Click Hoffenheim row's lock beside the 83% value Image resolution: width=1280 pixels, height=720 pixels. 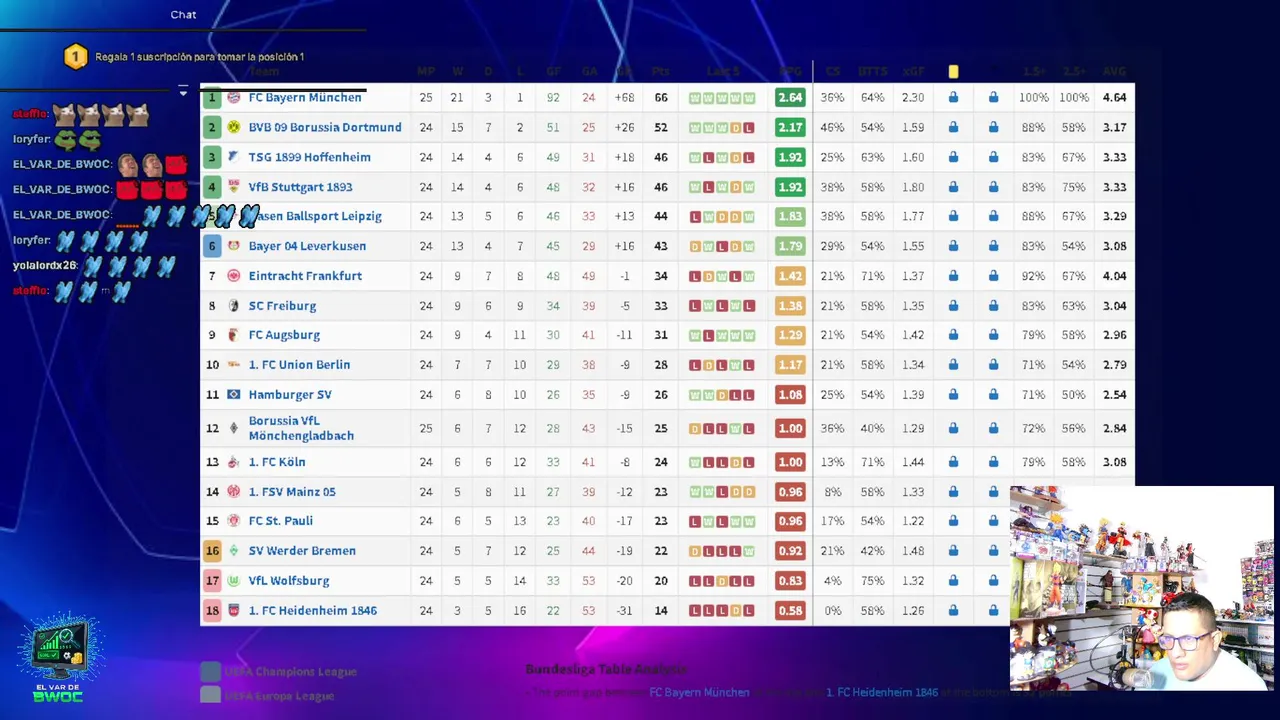tap(993, 157)
